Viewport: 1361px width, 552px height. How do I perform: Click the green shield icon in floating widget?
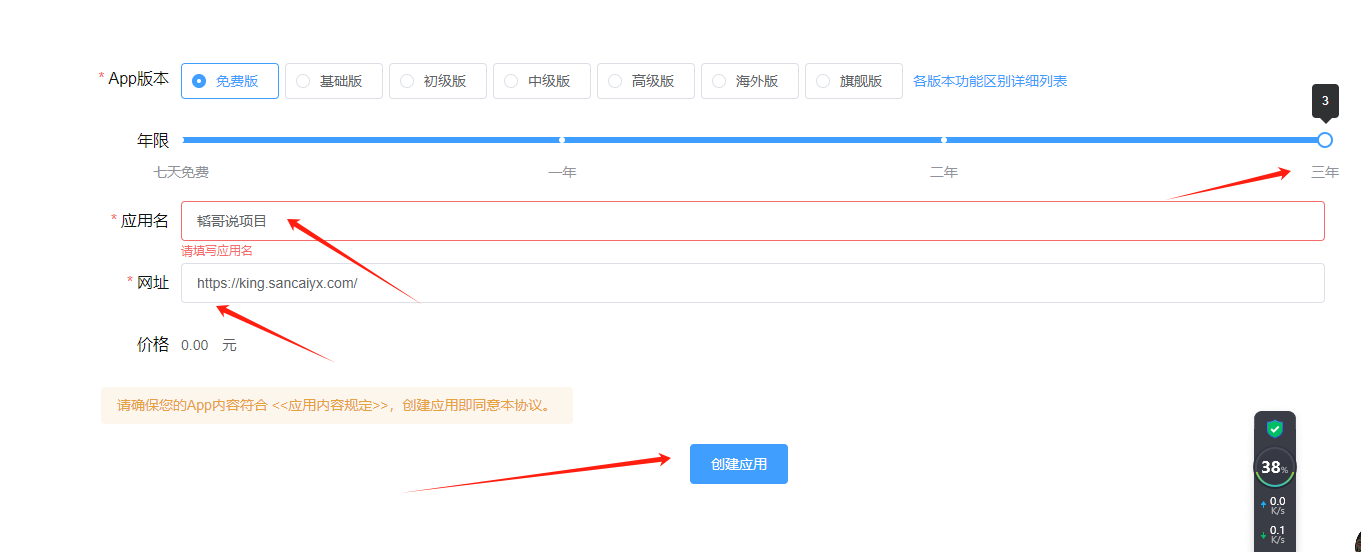click(1275, 429)
